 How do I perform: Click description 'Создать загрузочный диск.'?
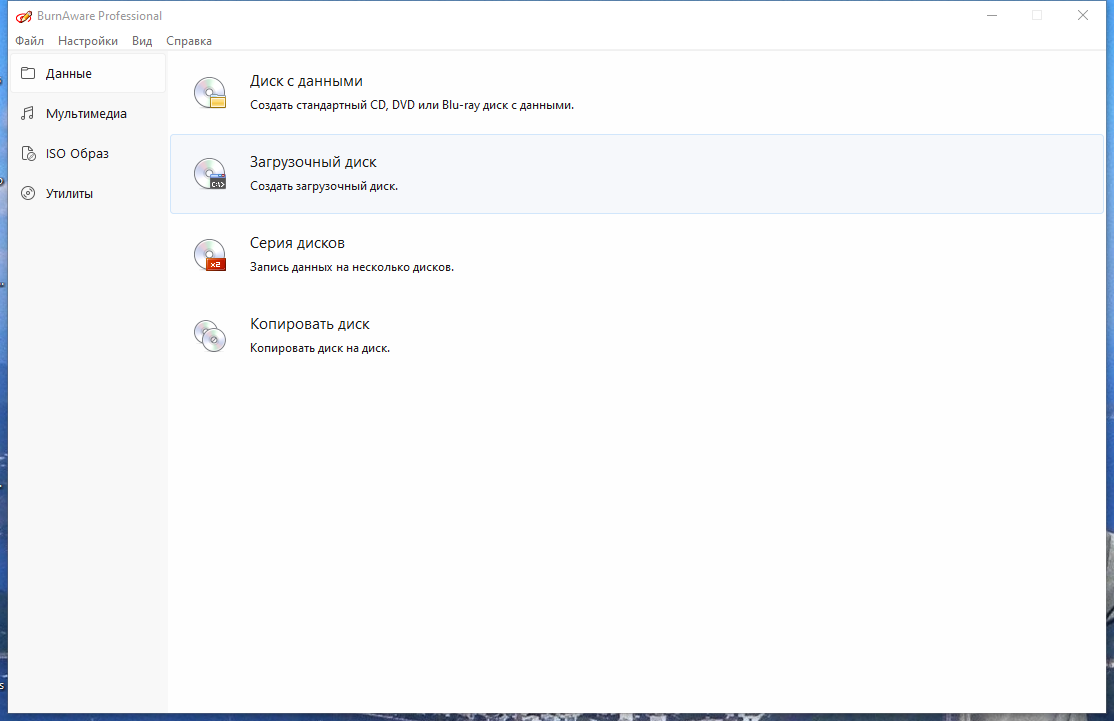324,186
